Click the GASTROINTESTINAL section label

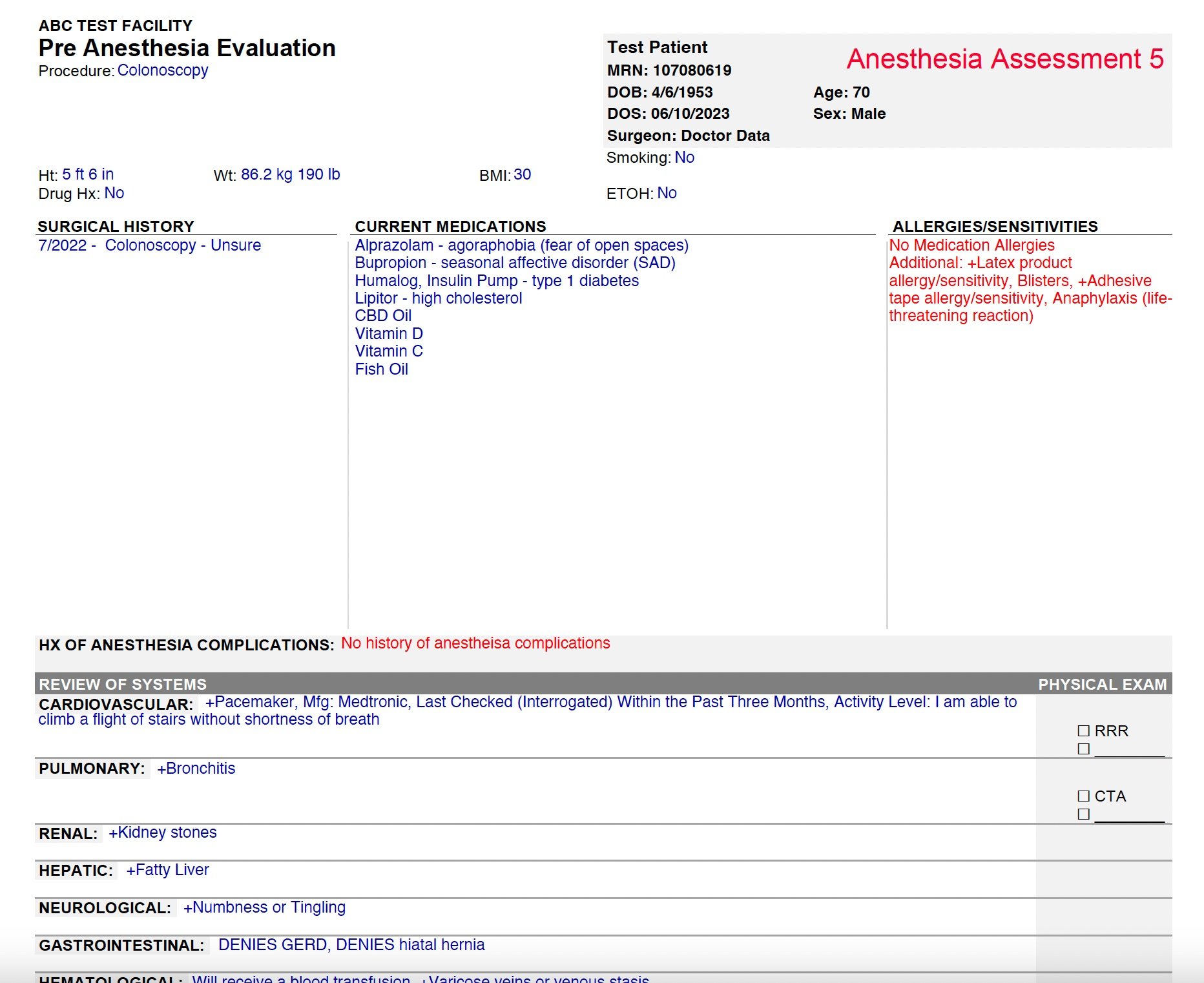pyautogui.click(x=122, y=946)
